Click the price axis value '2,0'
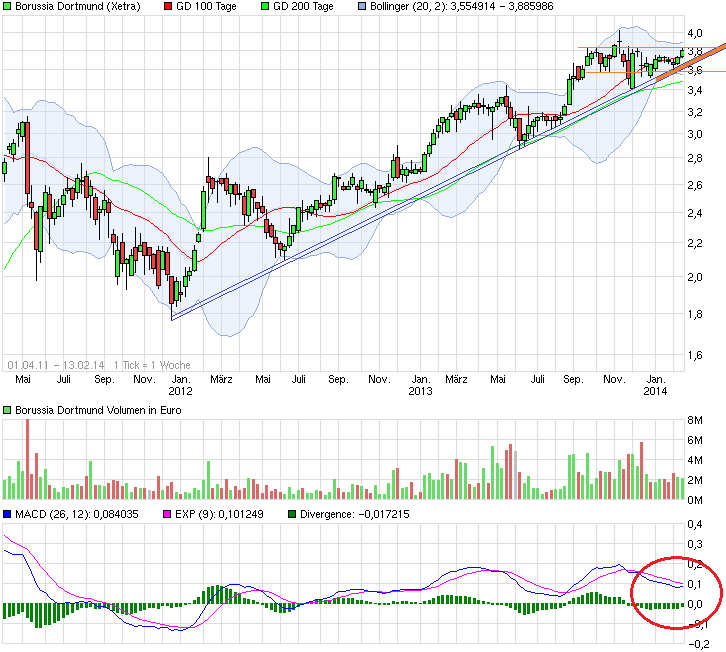 [x=695, y=277]
